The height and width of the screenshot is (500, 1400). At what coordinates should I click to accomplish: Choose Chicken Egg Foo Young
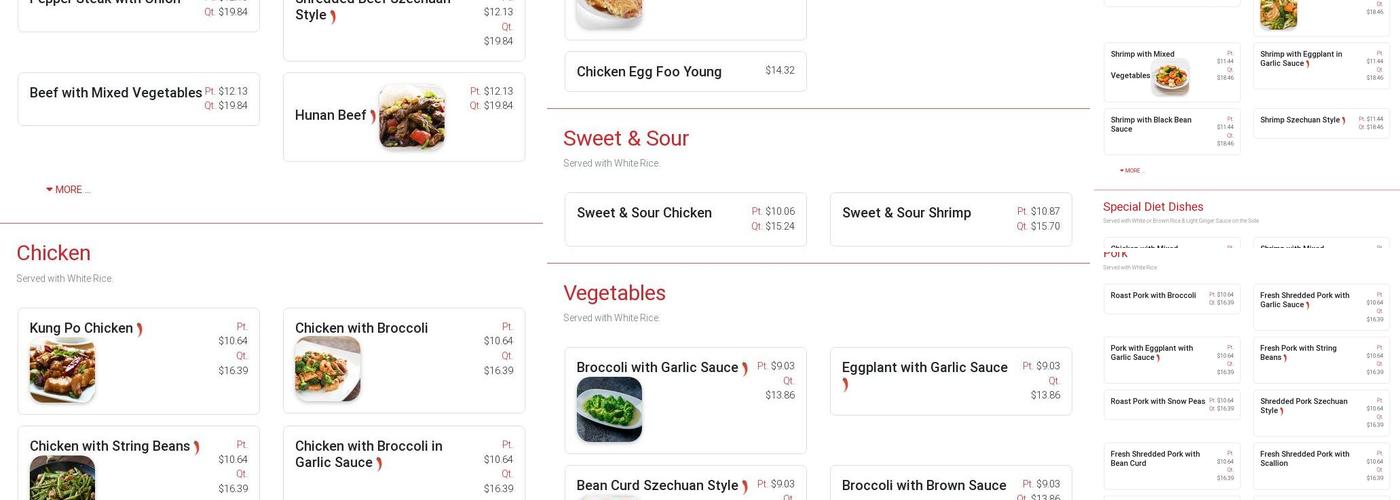coord(649,72)
